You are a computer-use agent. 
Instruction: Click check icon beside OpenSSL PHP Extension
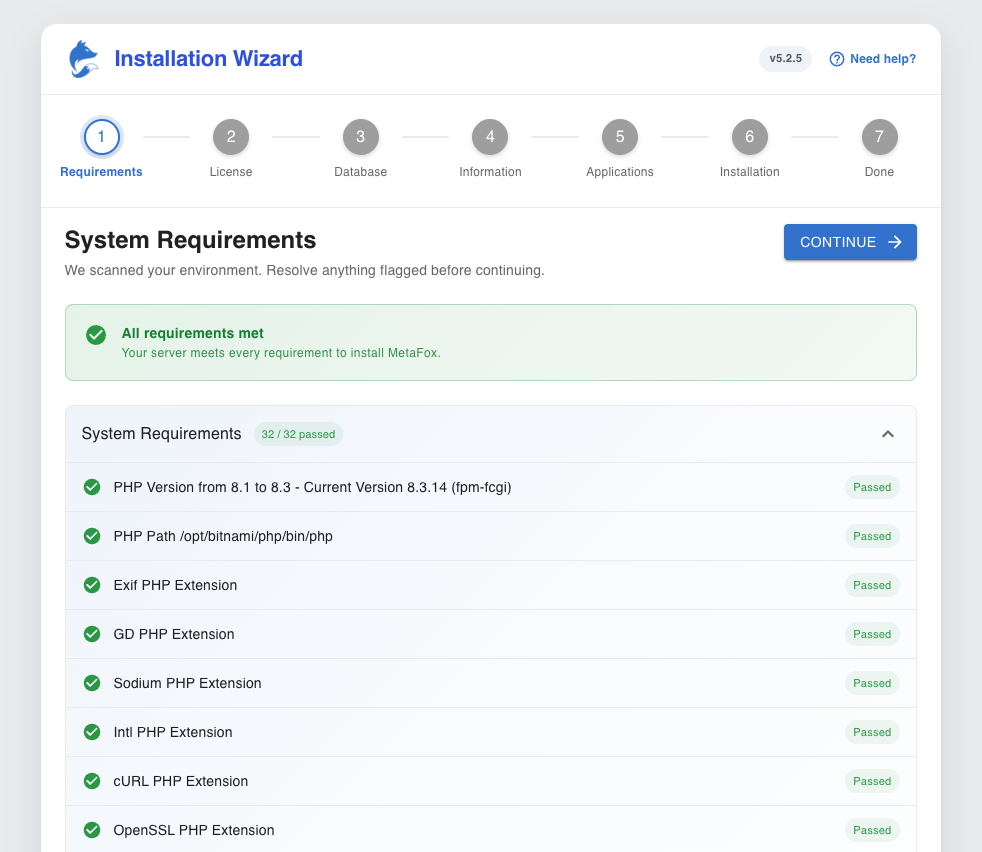click(92, 829)
